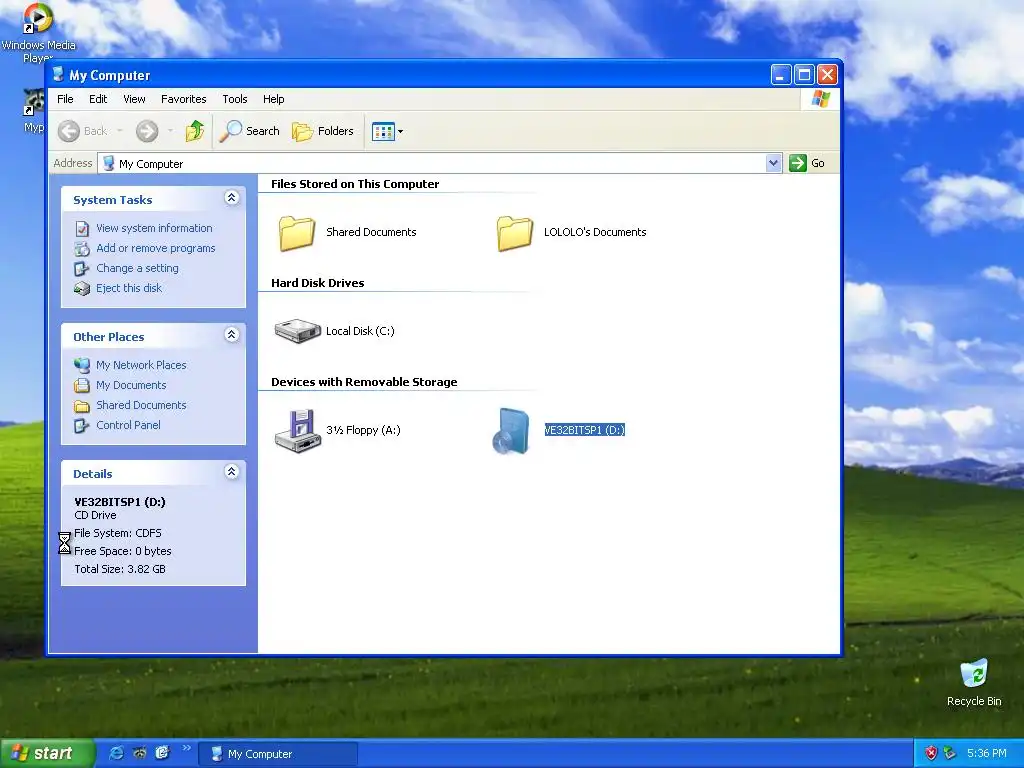Screen dimensions: 1024x768
Task: Click the "File System: CDFS" text
Action: coord(118,533)
